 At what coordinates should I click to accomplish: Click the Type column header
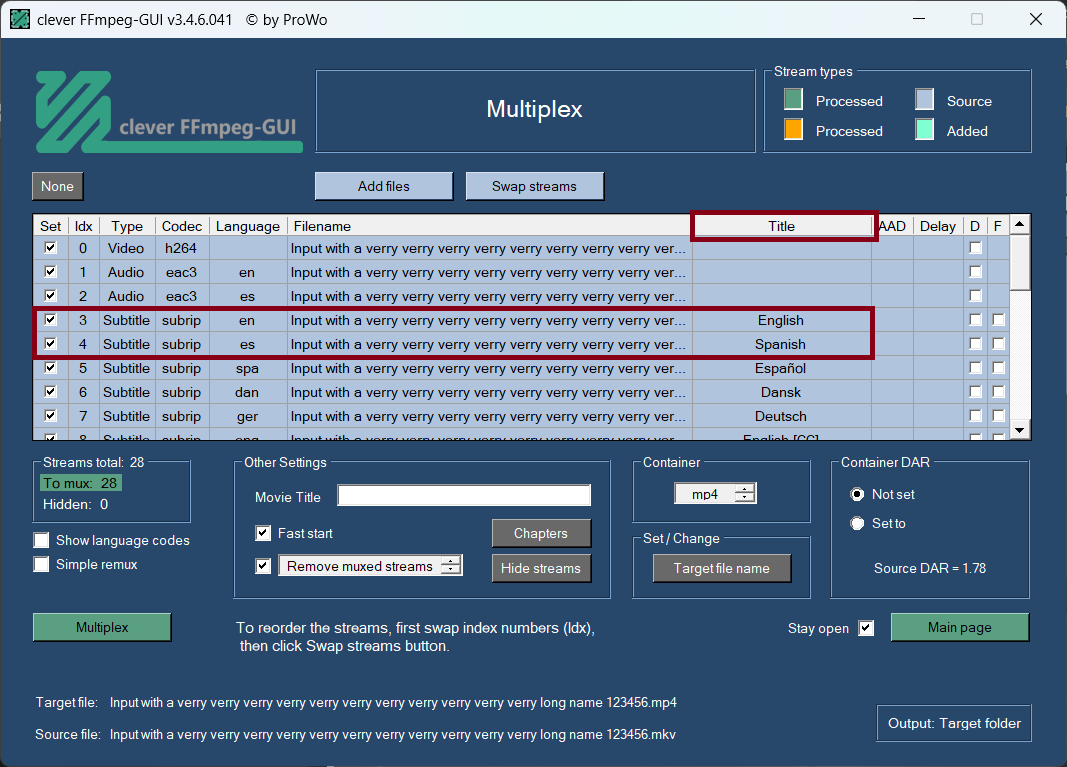[x=127, y=226]
